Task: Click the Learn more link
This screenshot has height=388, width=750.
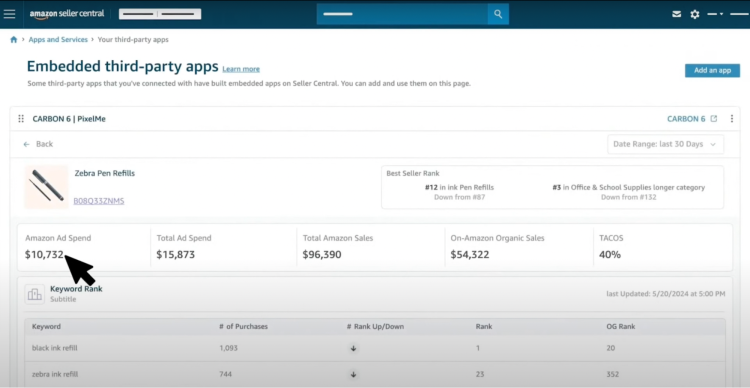Action: click(x=241, y=69)
